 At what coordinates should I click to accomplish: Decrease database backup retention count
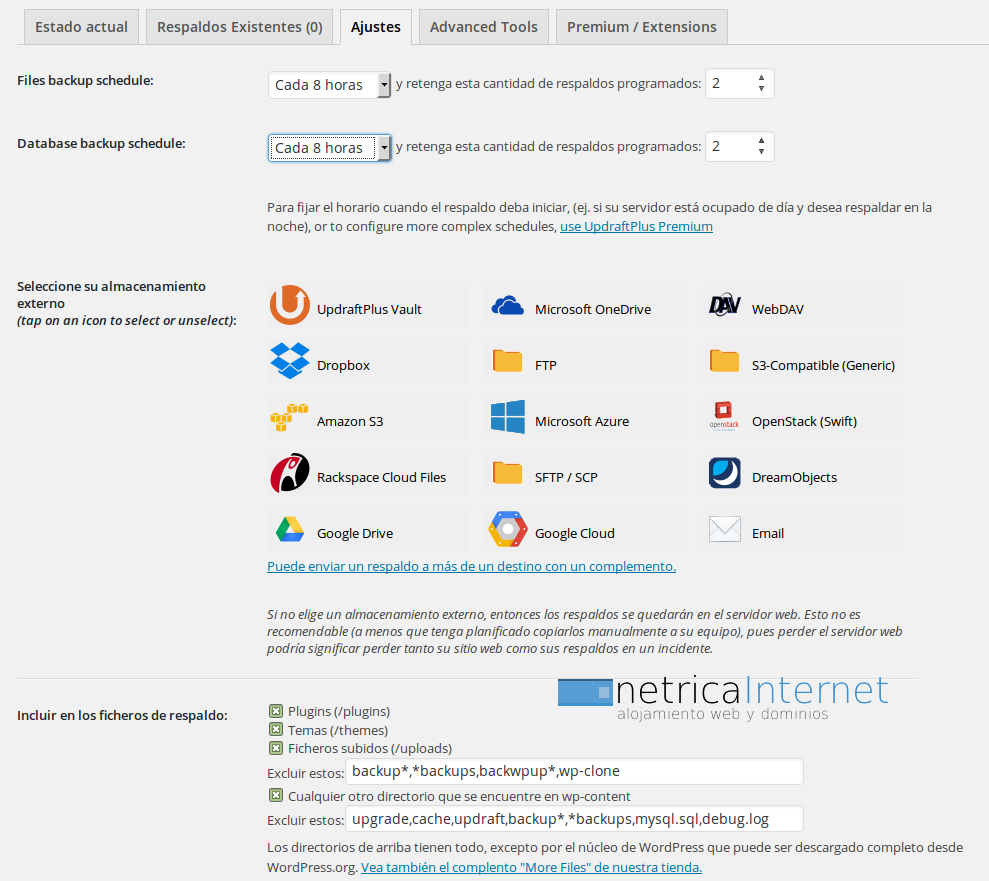coord(761,152)
